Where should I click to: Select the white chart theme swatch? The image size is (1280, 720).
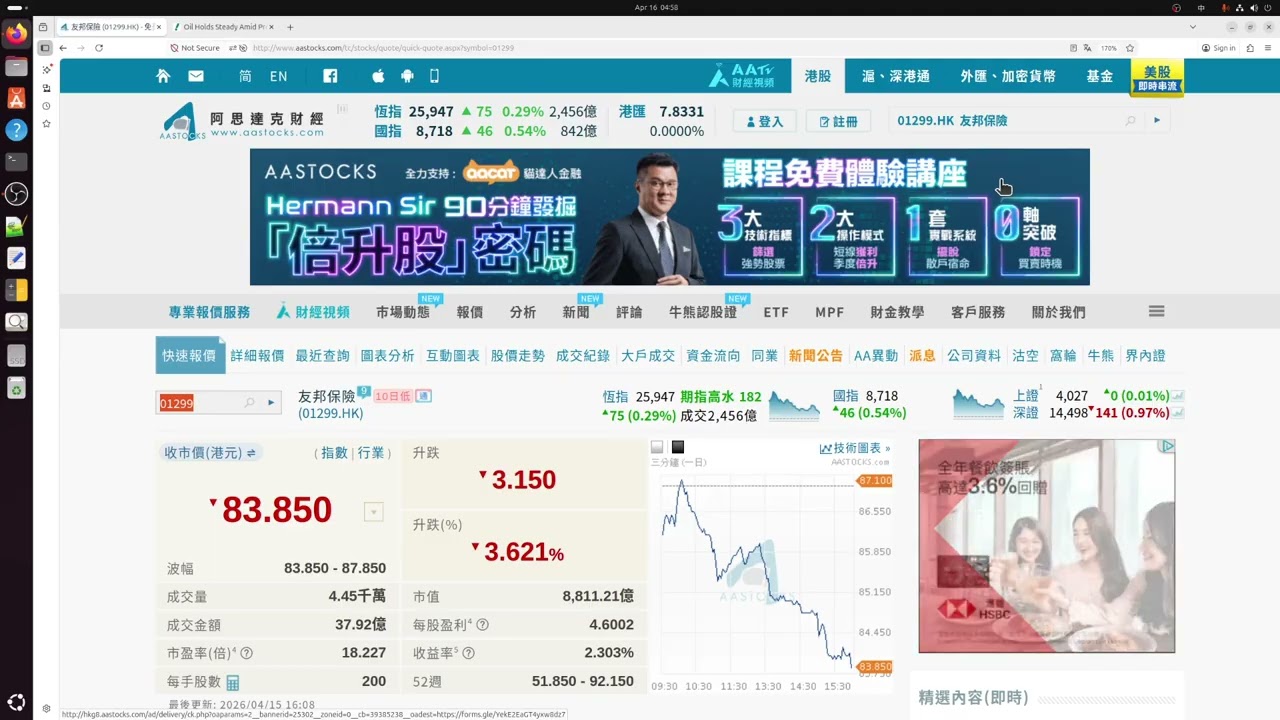click(x=657, y=447)
